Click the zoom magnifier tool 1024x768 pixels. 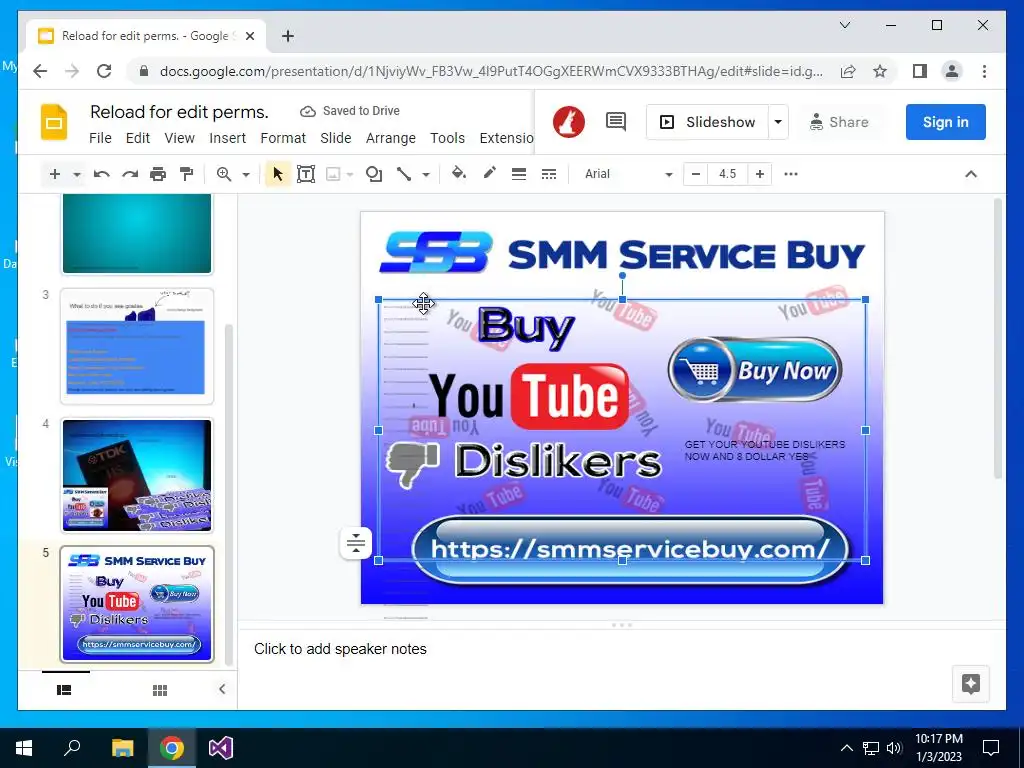[224, 174]
